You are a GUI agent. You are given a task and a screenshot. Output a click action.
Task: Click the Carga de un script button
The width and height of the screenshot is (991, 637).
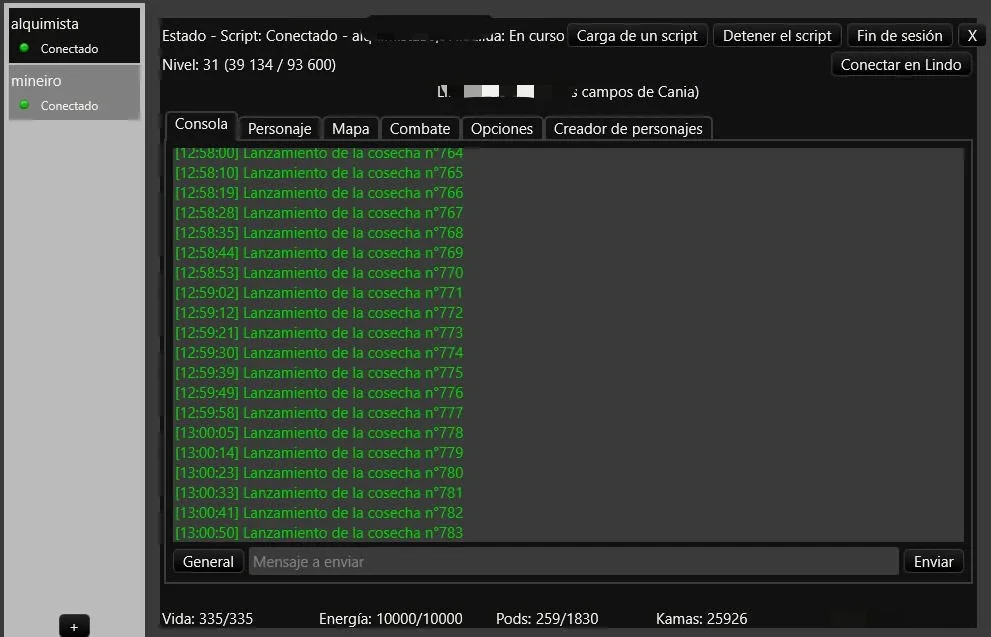click(x=637, y=35)
